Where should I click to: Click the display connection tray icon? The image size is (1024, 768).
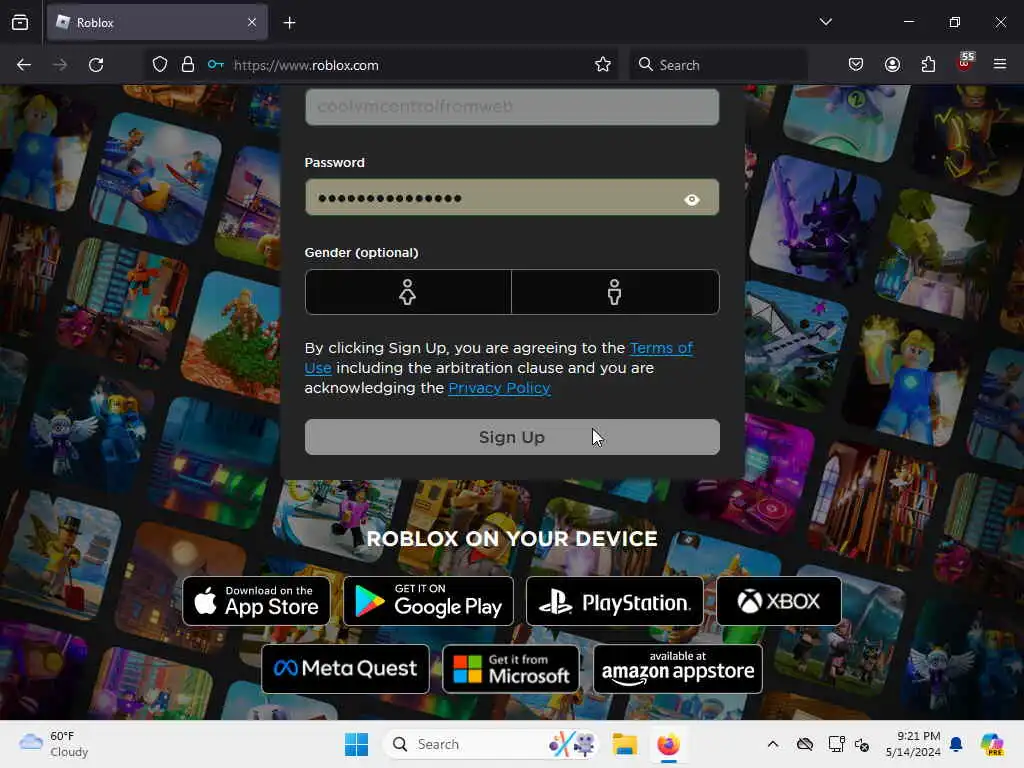836,744
